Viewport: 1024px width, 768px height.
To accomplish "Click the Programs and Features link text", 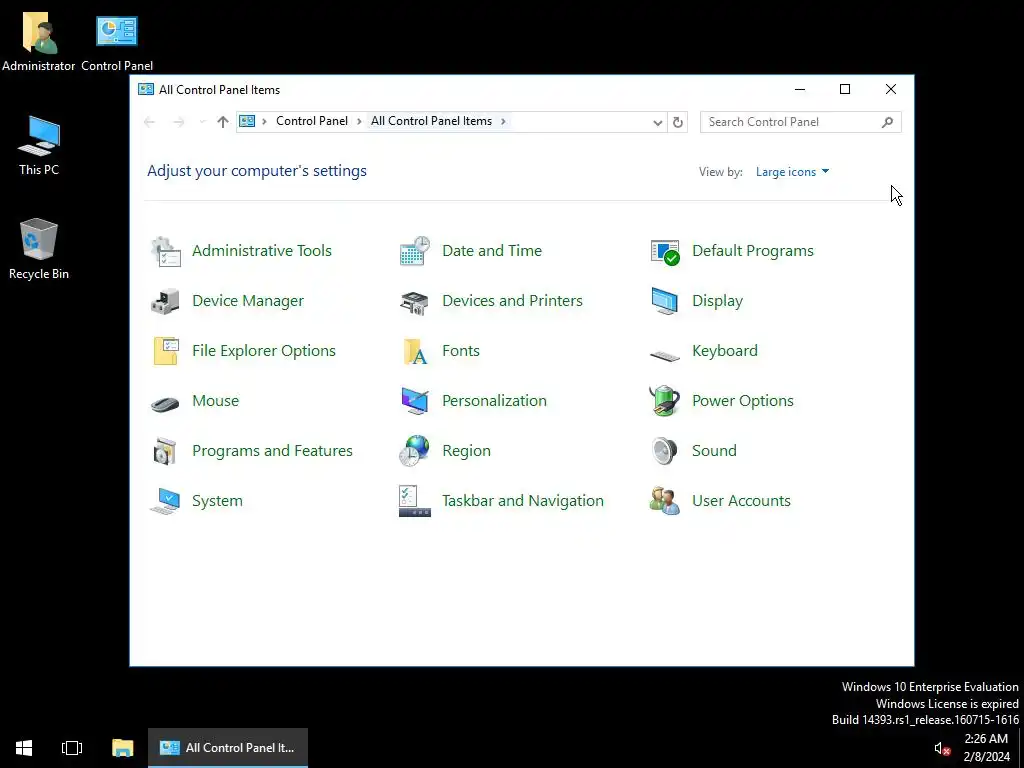I will pyautogui.click(x=272, y=451).
